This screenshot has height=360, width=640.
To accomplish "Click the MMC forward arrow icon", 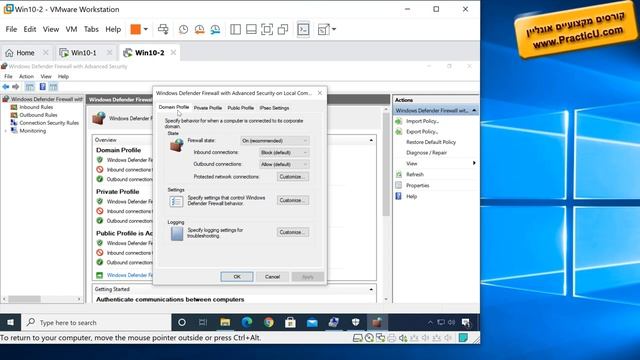I will point(16,87).
